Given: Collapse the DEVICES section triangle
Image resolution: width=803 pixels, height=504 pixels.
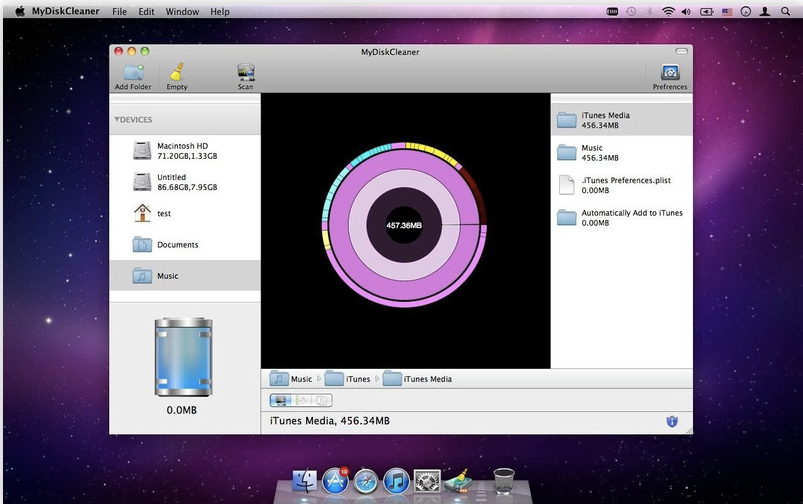Looking at the screenshot, I should tap(117, 119).
